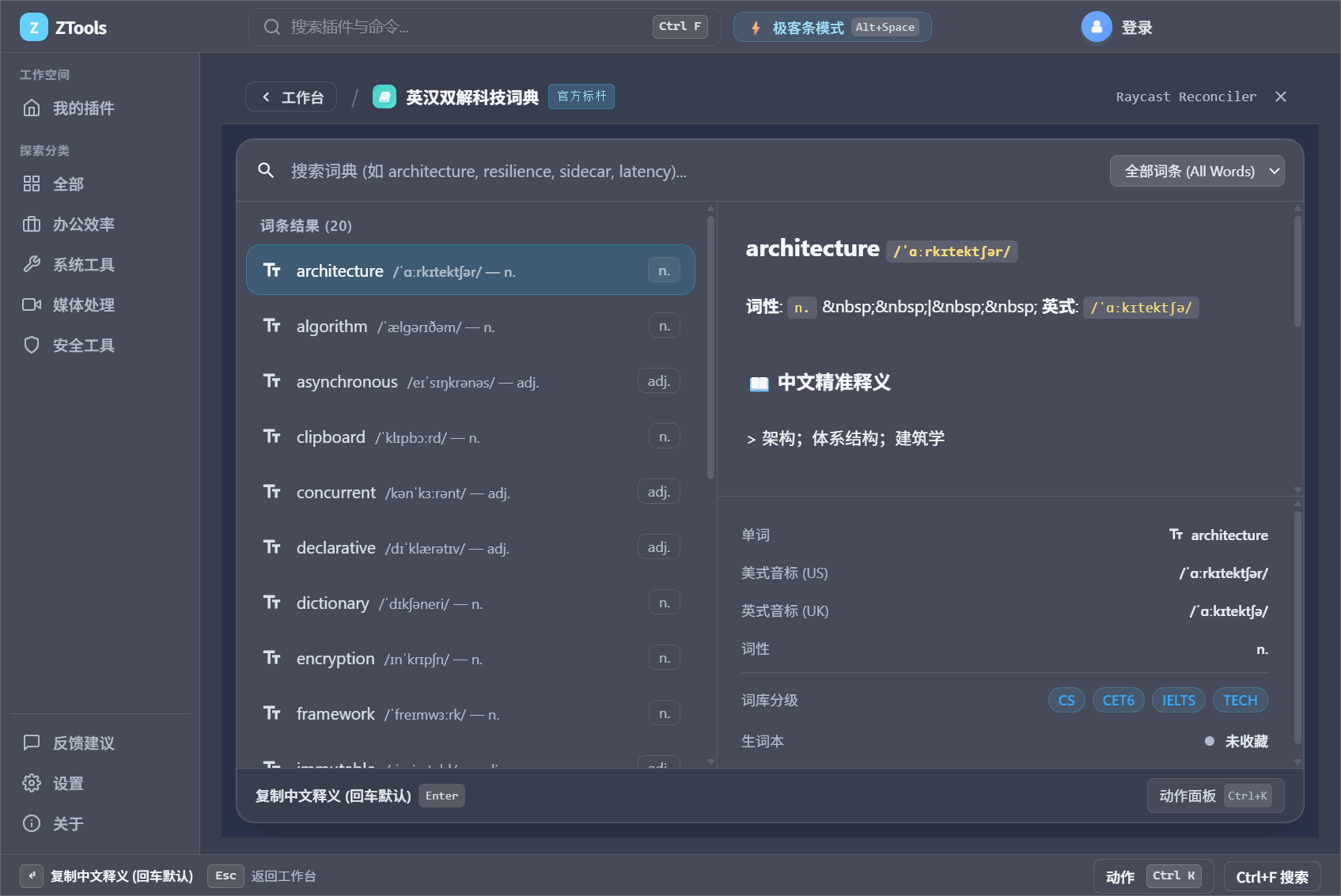Click the 关于 info icon

(x=32, y=824)
